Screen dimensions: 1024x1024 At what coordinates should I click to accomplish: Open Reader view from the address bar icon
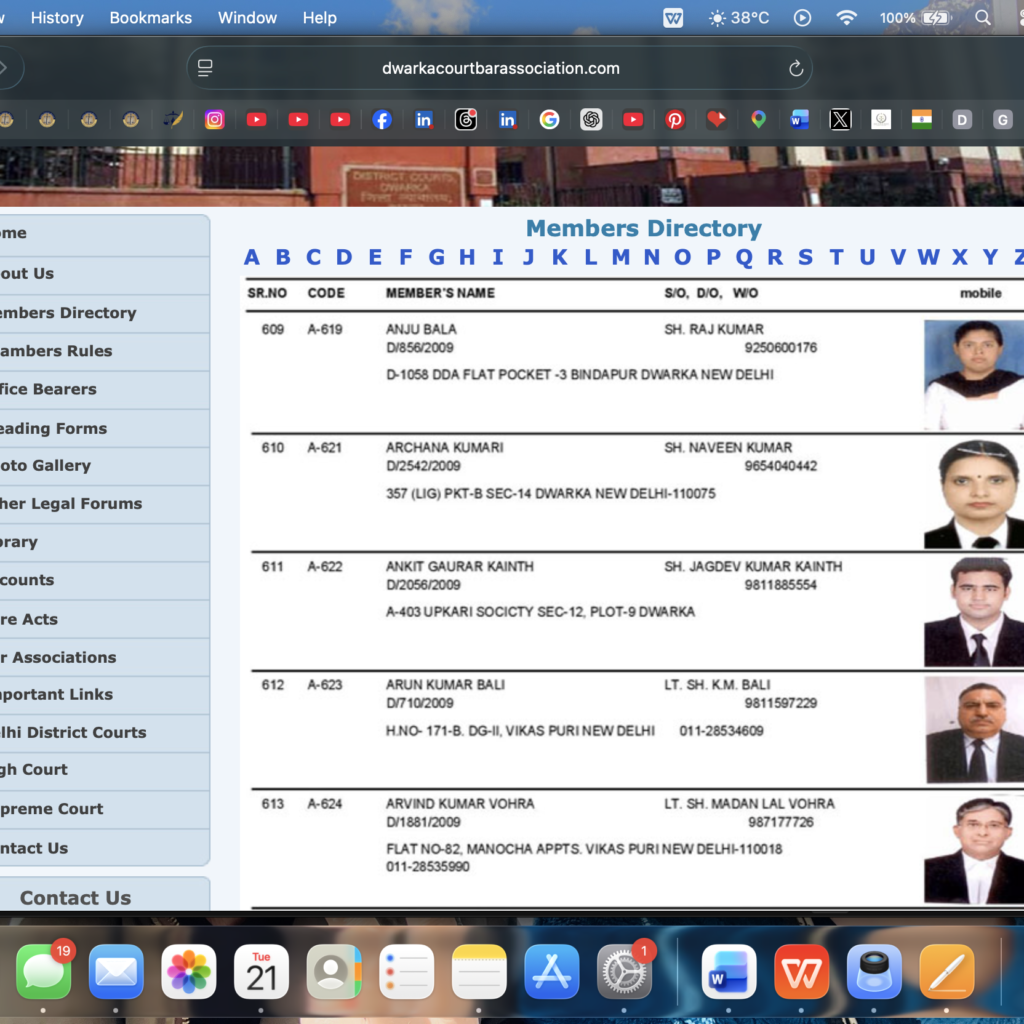point(205,67)
